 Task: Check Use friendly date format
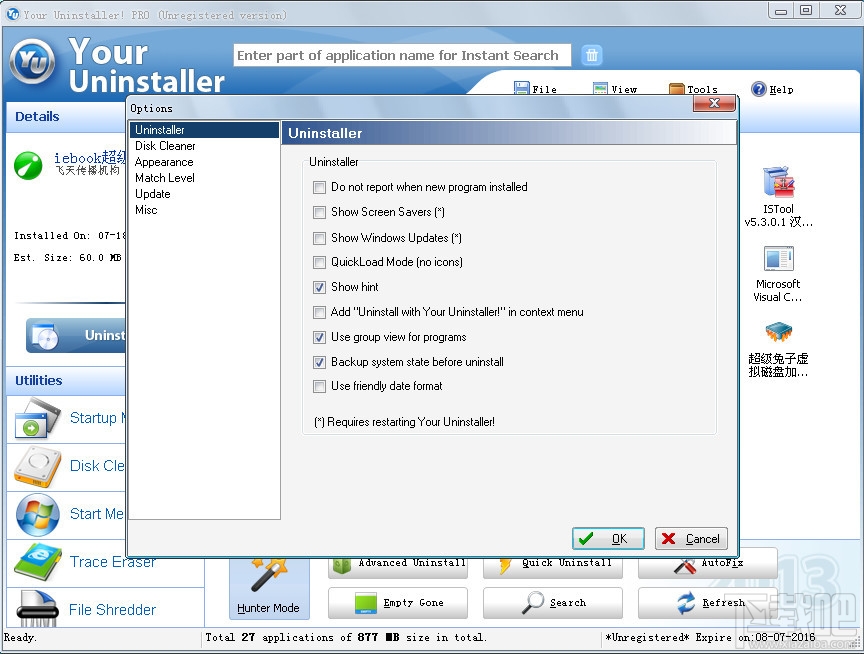320,386
